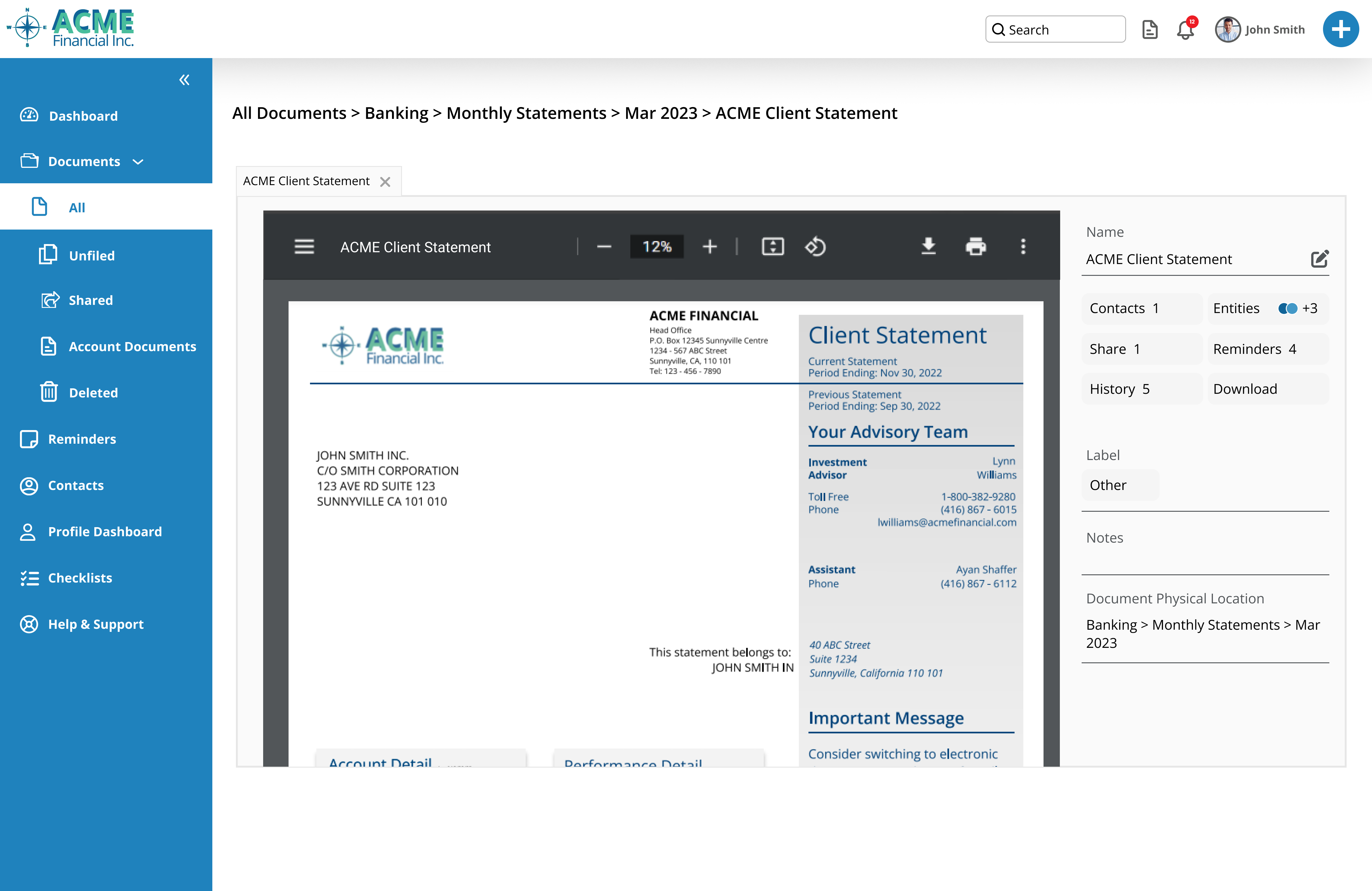Open the PDF sidebar hamburger toggle
This screenshot has height=891, width=1372.
pyautogui.click(x=304, y=247)
